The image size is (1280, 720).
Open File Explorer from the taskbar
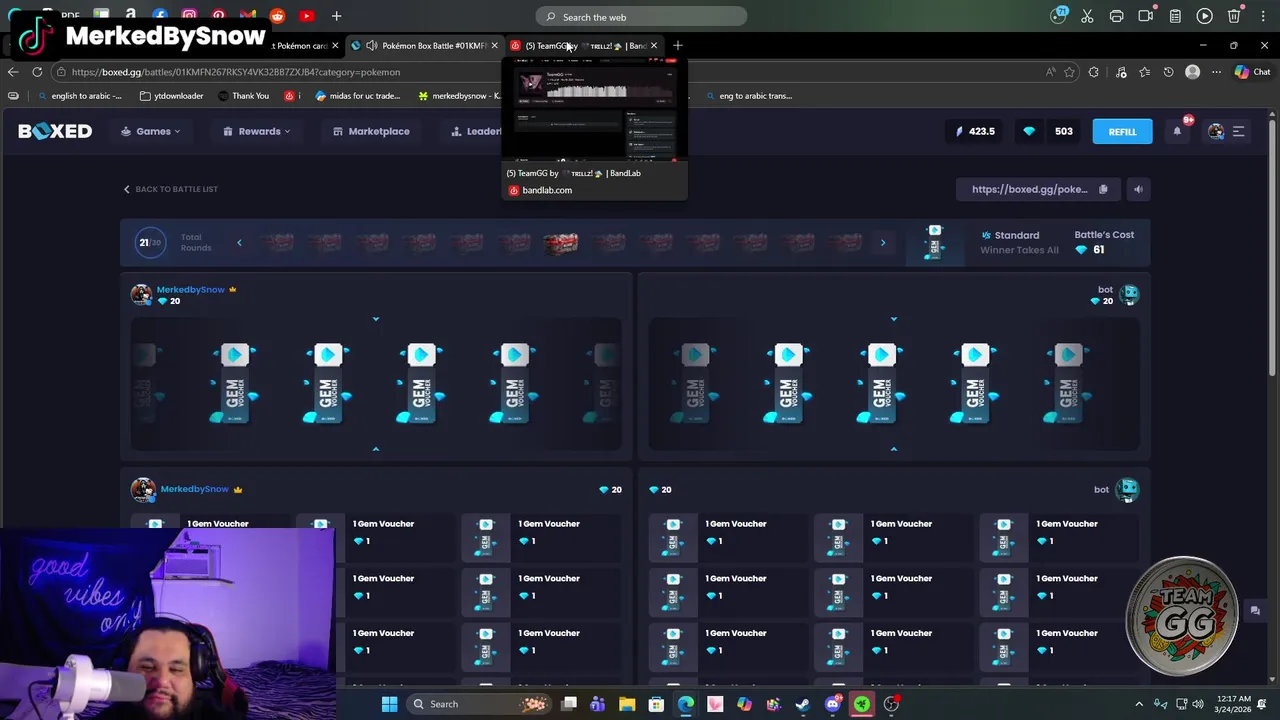[627, 704]
